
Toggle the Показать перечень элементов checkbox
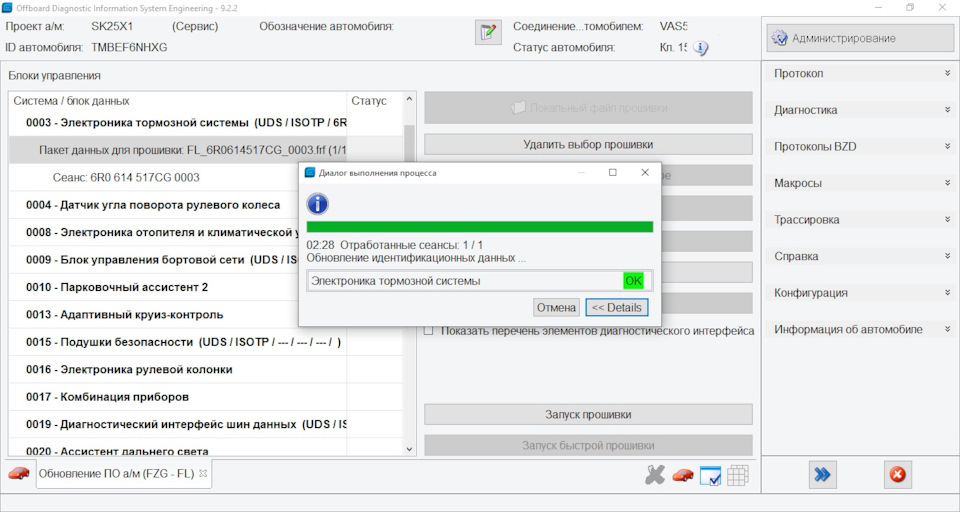429,331
